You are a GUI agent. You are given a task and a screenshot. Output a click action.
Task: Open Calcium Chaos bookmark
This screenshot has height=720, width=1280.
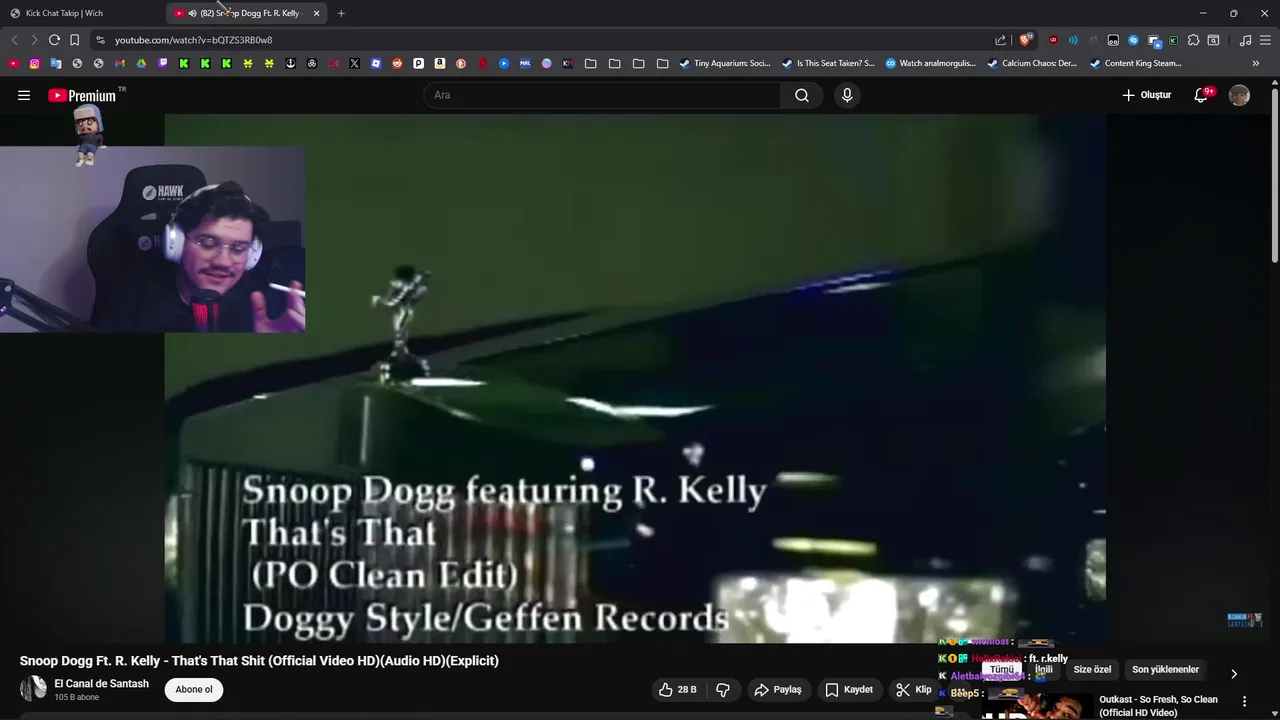(1032, 63)
